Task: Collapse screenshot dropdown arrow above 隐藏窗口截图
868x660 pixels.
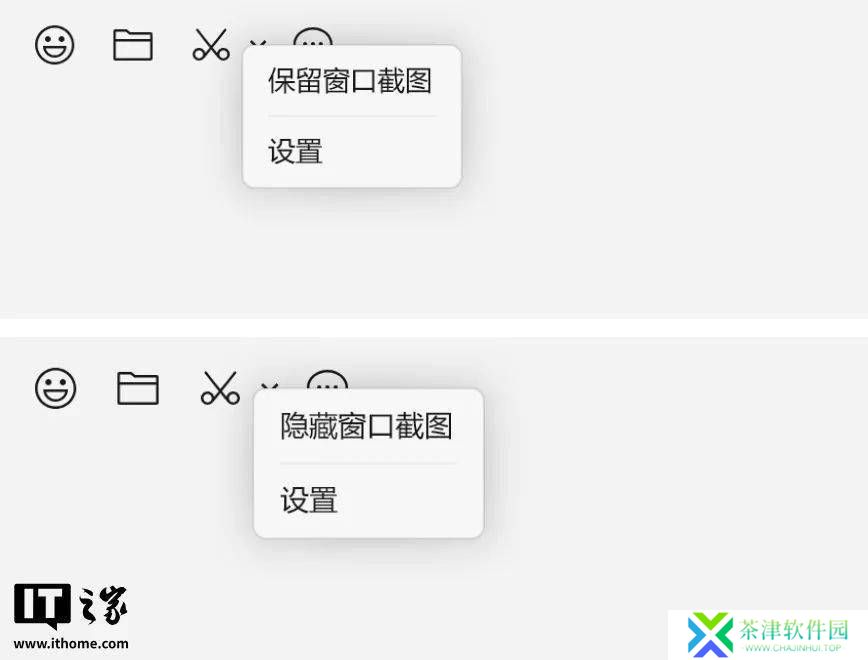Action: tap(270, 386)
